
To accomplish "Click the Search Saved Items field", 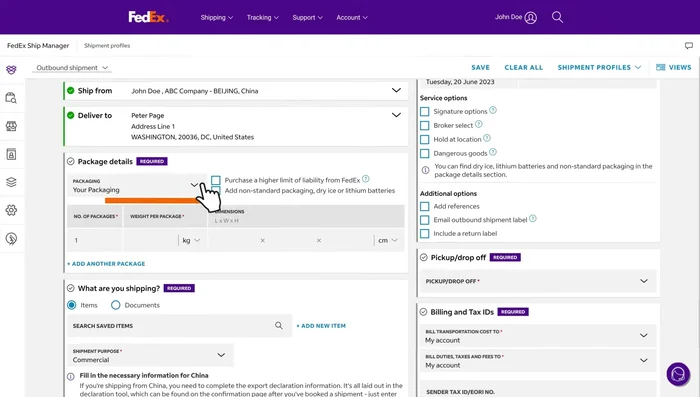I will 179,326.
